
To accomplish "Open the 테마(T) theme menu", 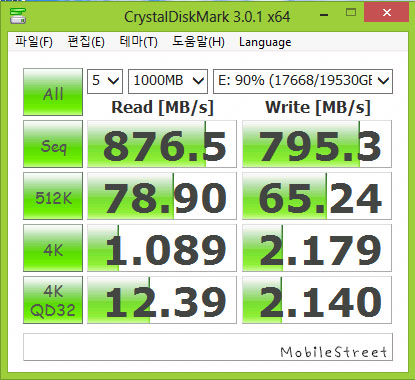I will (138, 42).
